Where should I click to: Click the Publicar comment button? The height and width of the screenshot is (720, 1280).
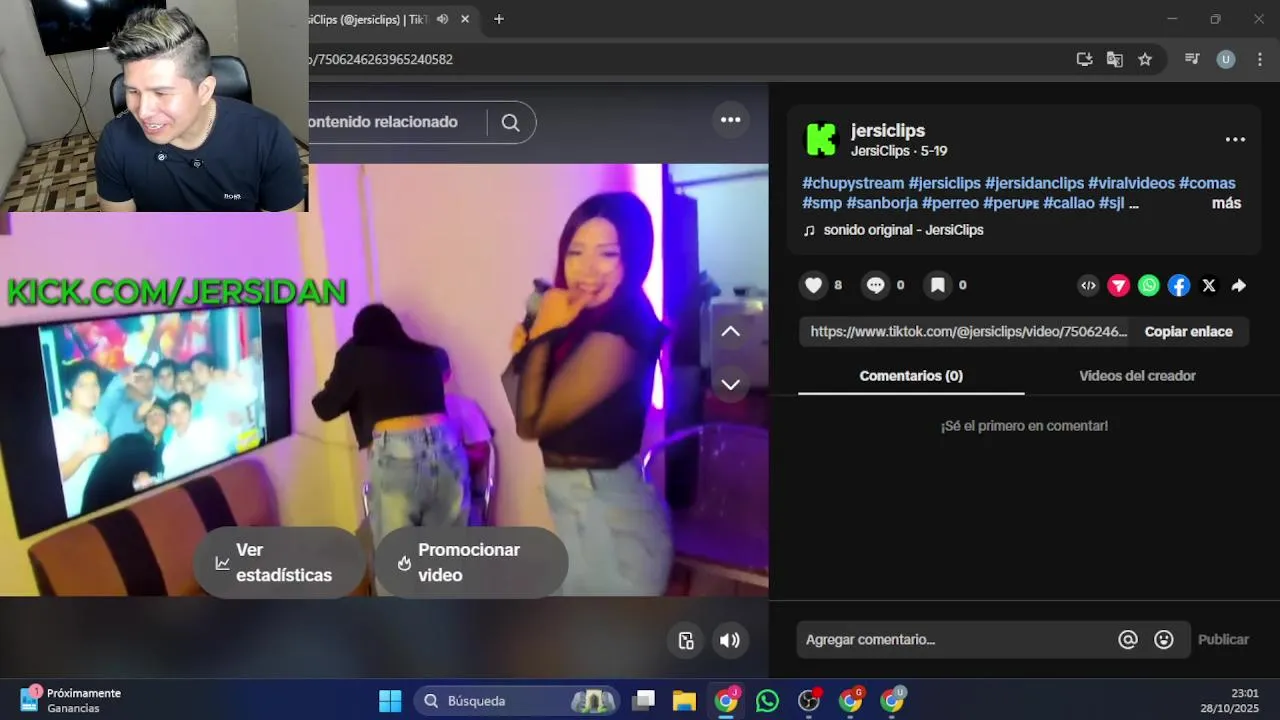click(1223, 640)
